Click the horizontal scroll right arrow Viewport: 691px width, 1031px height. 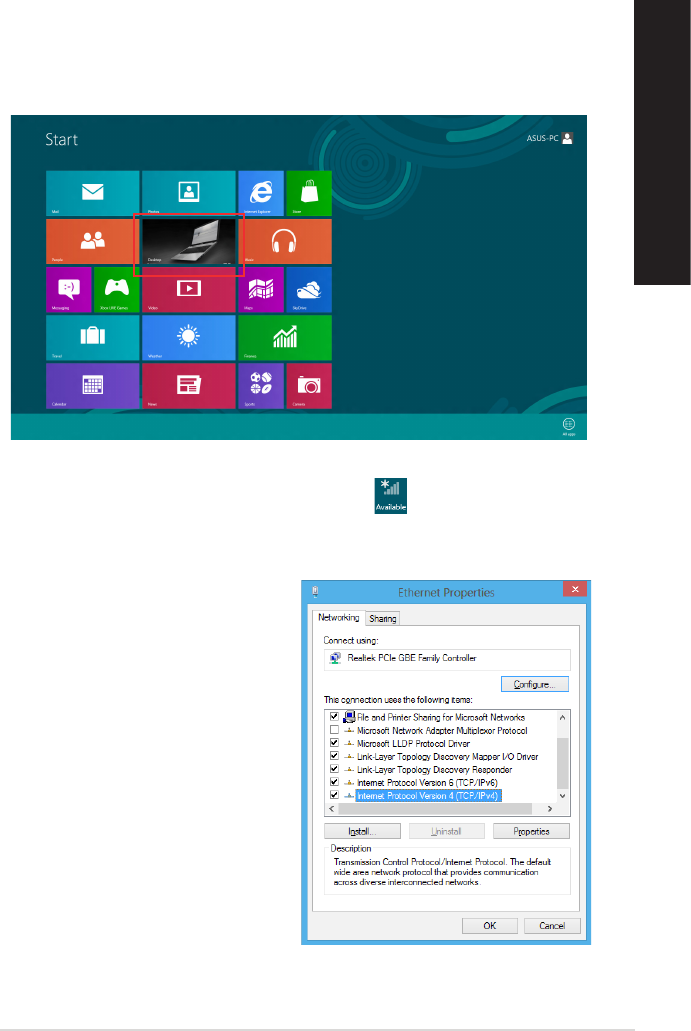click(x=550, y=809)
